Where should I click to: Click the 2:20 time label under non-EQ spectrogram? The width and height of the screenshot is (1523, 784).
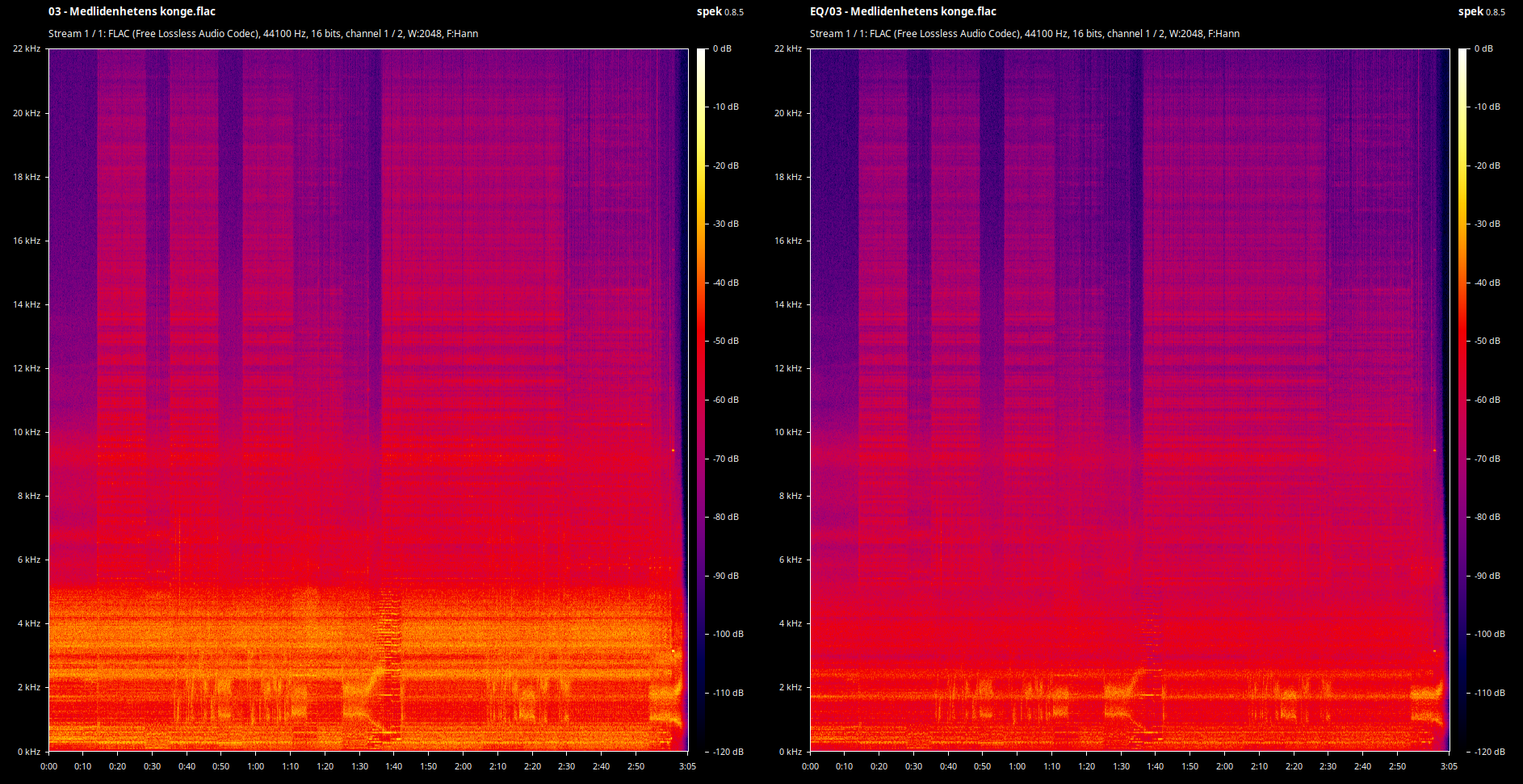(x=532, y=766)
